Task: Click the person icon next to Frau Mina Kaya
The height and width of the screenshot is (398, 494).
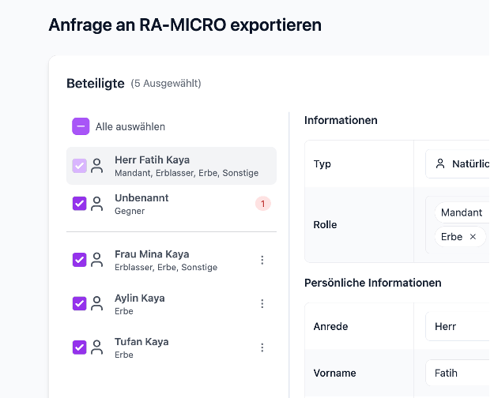Action: [97, 260]
